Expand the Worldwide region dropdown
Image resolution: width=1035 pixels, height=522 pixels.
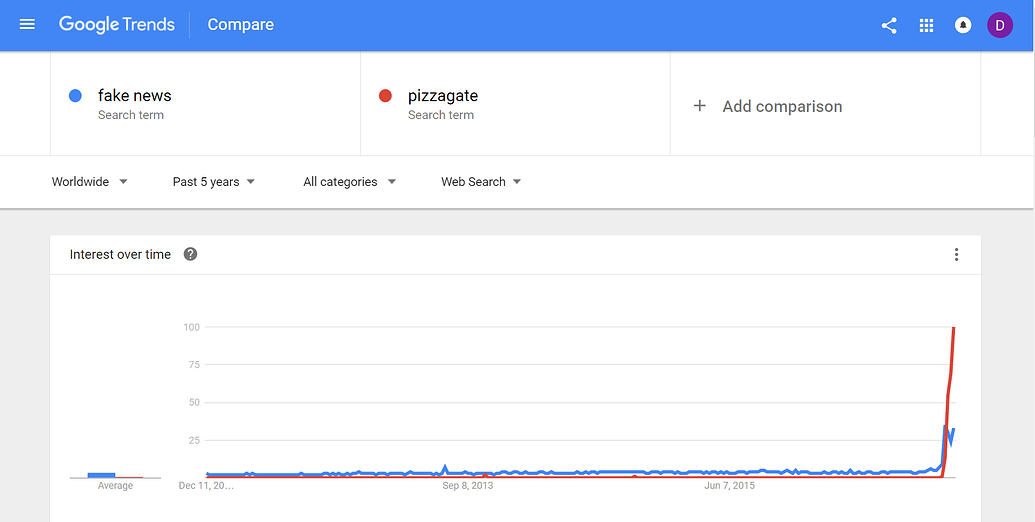point(90,182)
